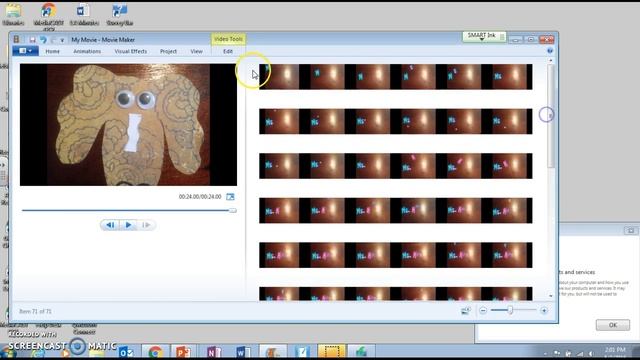The image size is (640, 360).
Task: Click storyboard scrollbar up arrow
Action: coord(551,60)
